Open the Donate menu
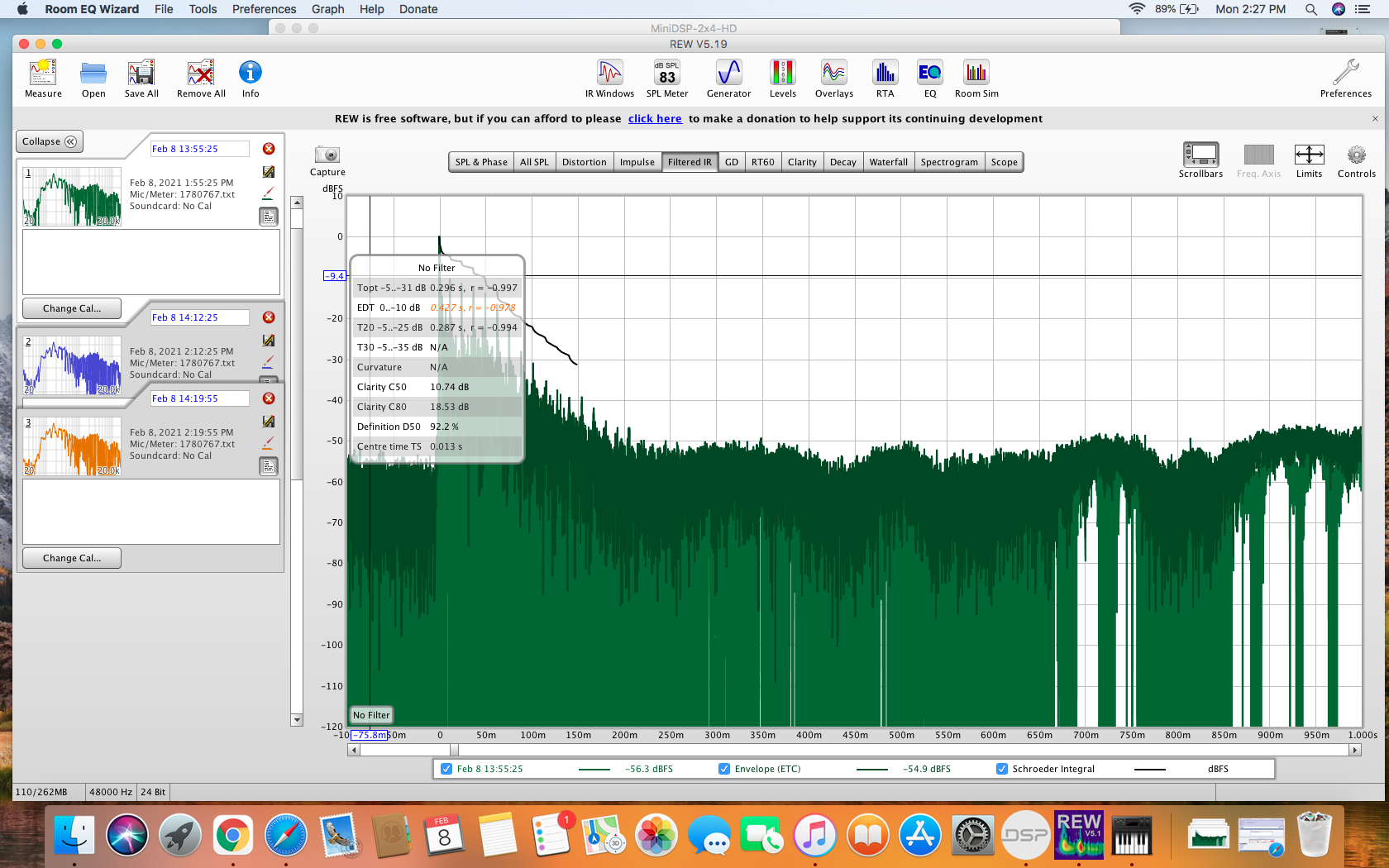The width and height of the screenshot is (1389, 868). [418, 9]
